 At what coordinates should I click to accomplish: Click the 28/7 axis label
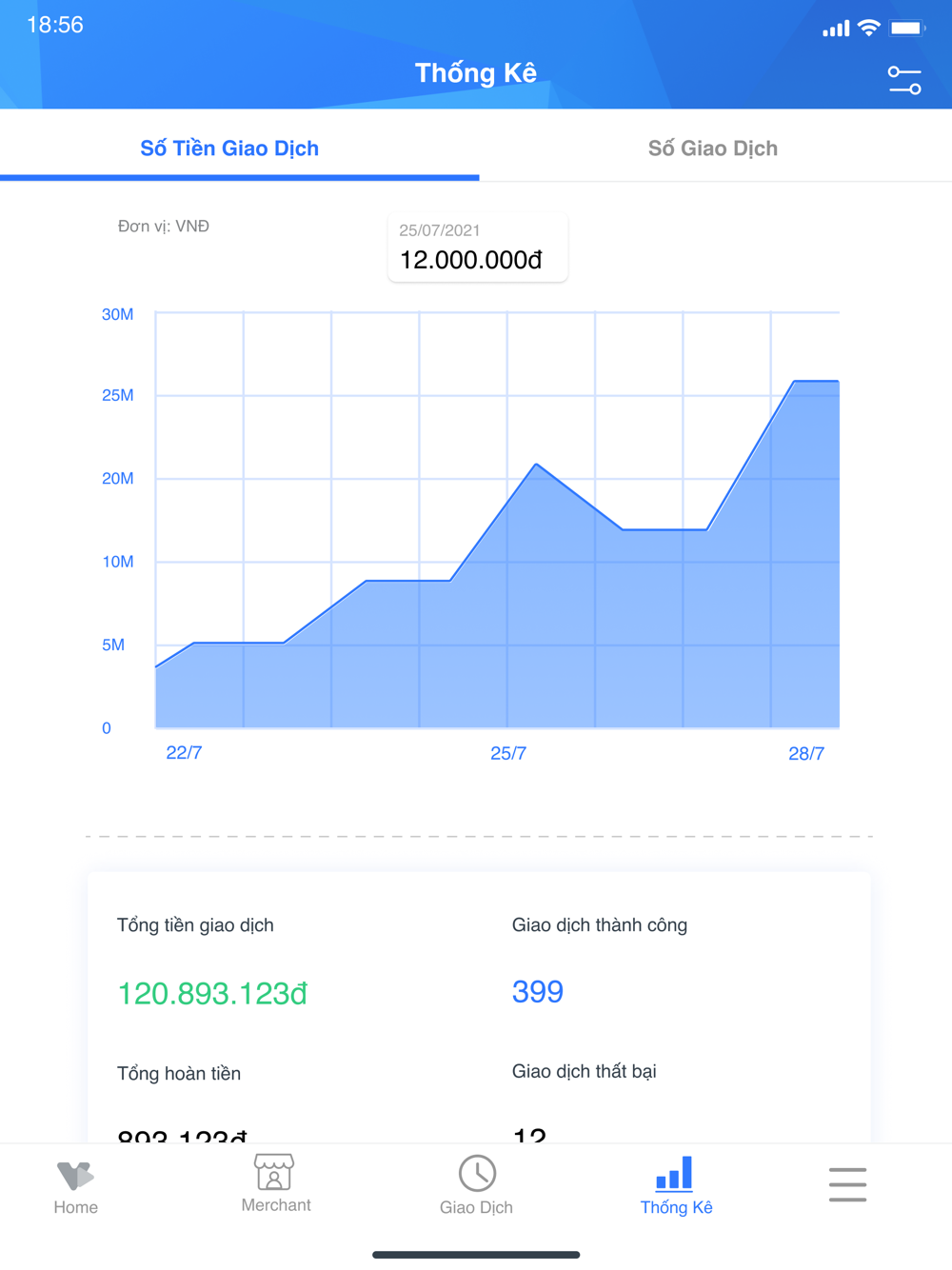(x=806, y=754)
